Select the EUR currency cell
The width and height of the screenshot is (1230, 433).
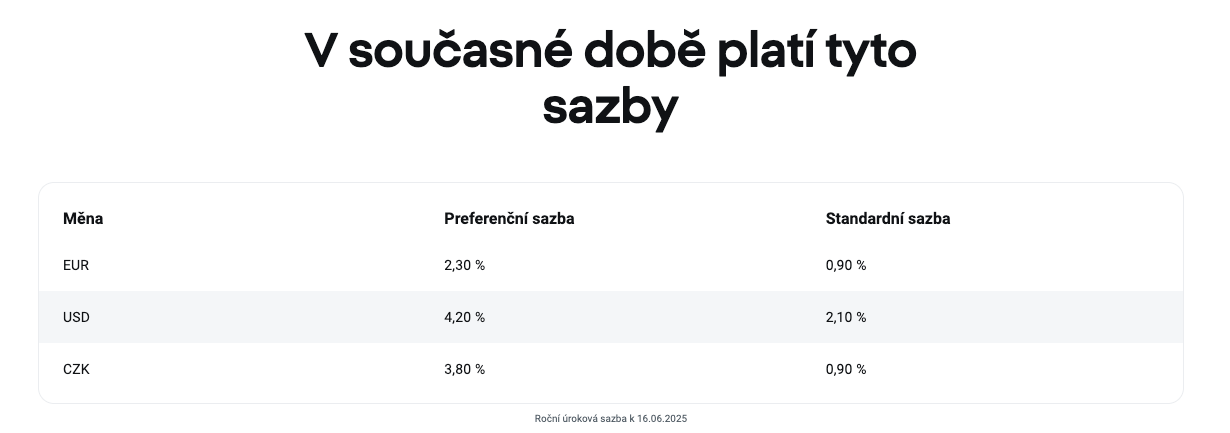point(76,265)
